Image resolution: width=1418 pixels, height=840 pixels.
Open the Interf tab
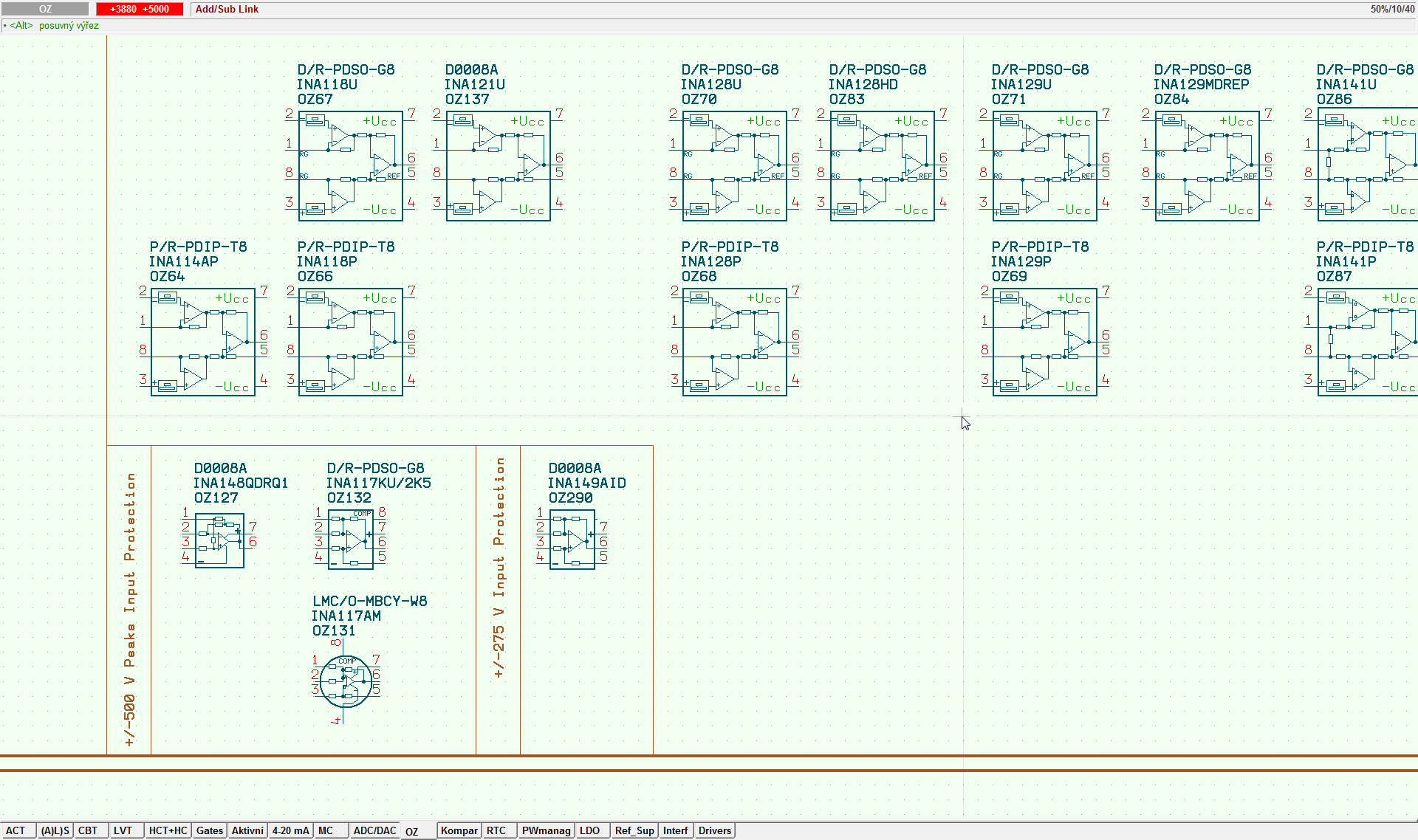[676, 830]
